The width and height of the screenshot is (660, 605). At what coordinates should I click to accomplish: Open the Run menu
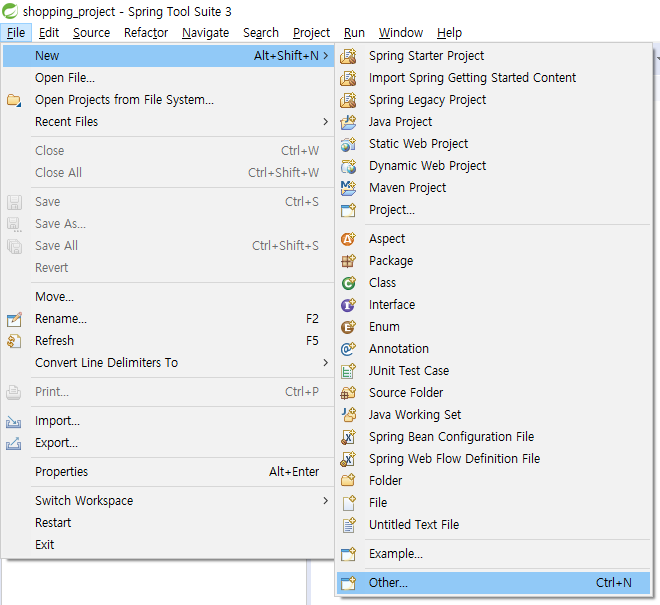(x=354, y=33)
